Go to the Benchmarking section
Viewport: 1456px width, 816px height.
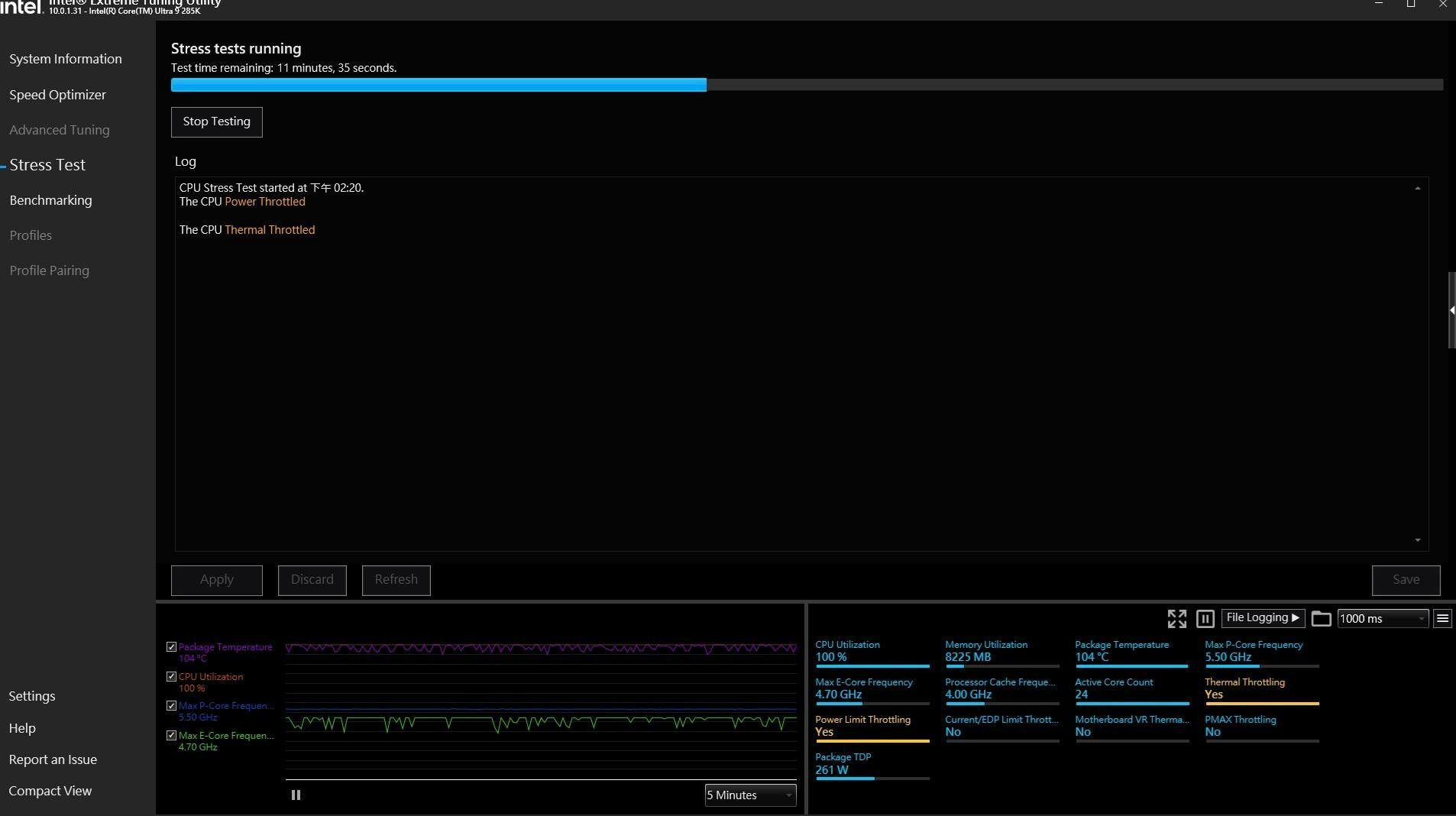click(x=50, y=200)
